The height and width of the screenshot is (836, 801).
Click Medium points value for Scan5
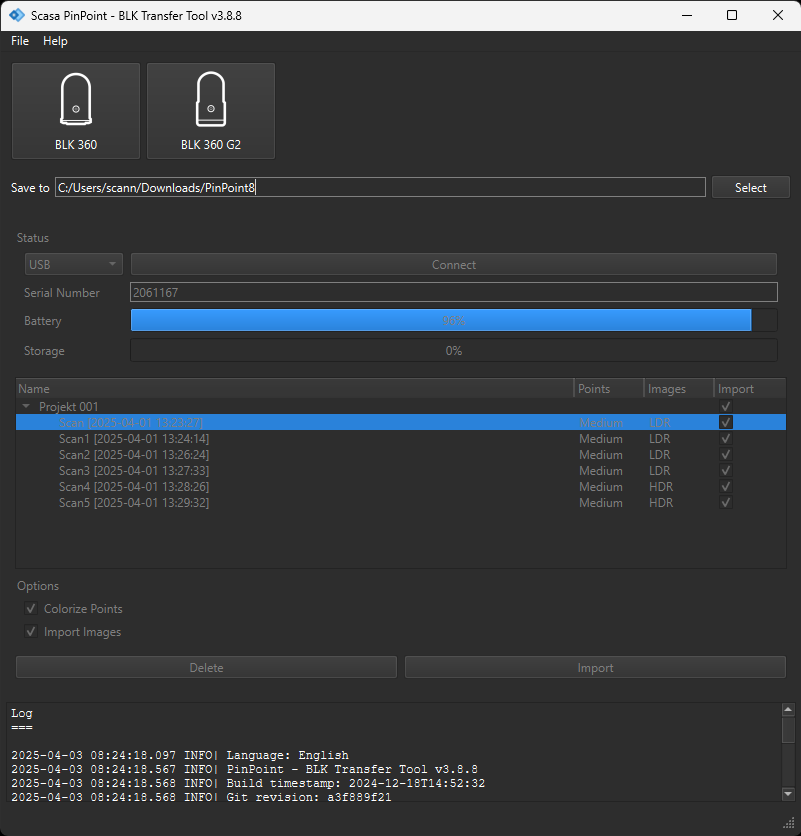[x=601, y=503]
